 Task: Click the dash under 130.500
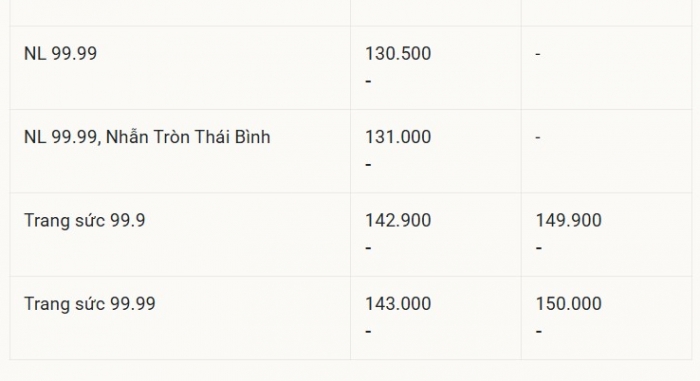click(368, 81)
